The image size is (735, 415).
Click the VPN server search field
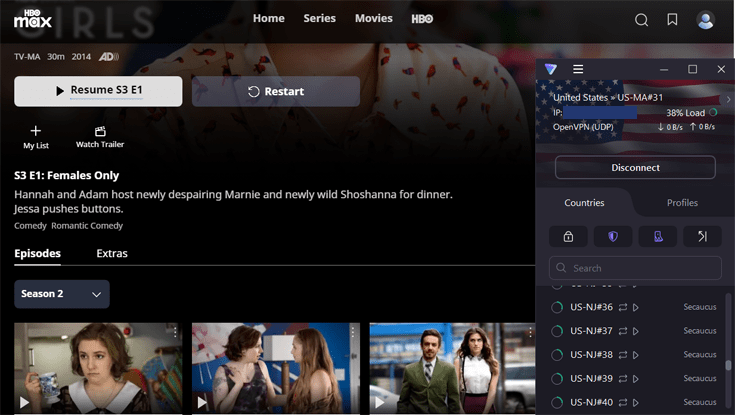635,268
